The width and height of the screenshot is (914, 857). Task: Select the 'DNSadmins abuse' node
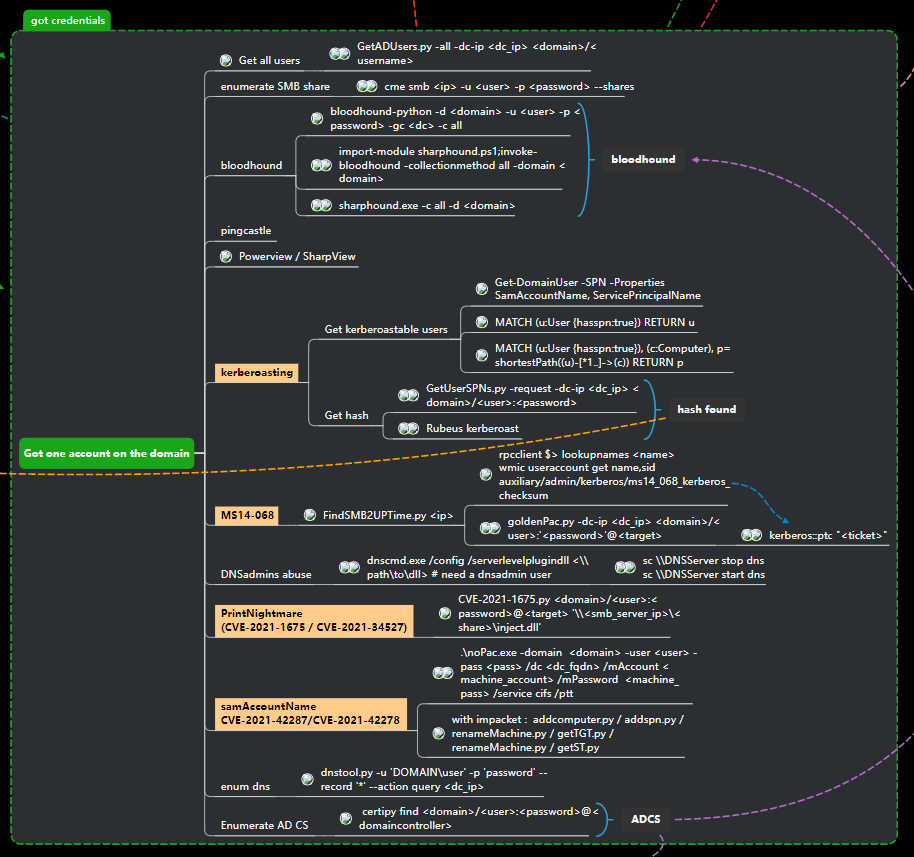[x=266, y=574]
